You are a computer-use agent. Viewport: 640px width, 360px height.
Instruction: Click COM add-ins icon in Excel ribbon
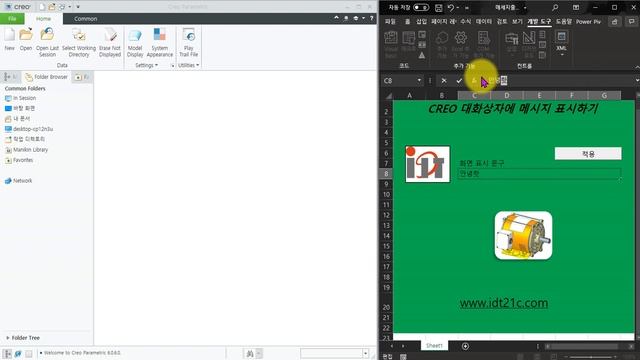(x=484, y=38)
